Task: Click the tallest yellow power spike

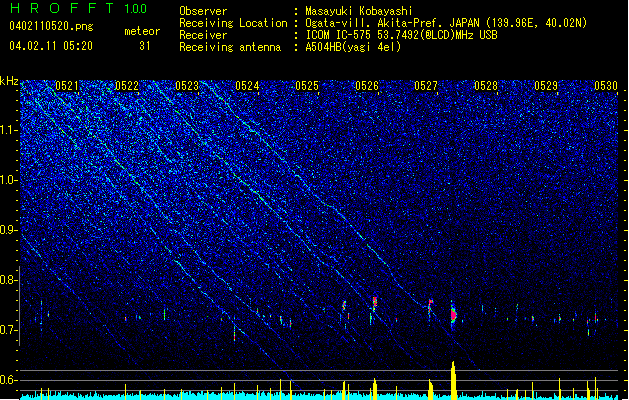Action: tap(453, 380)
